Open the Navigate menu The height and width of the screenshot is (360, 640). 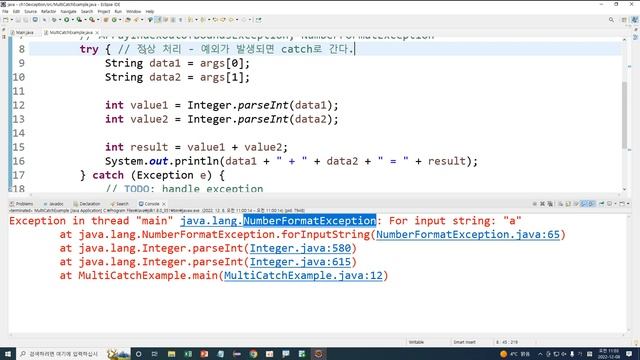[68, 11]
